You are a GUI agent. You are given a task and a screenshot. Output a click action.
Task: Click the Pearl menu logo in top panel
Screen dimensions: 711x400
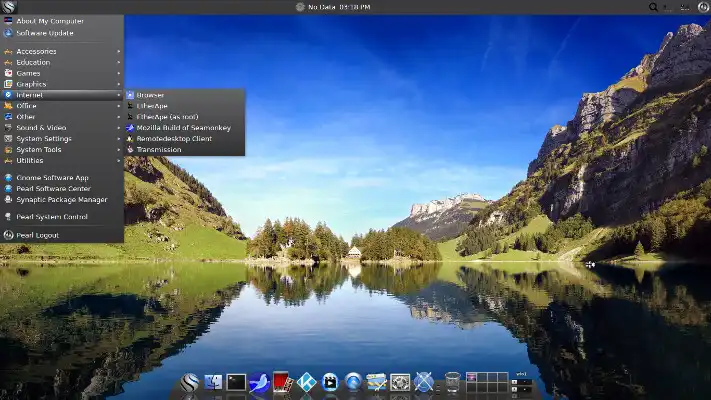pyautogui.click(x=9, y=7)
